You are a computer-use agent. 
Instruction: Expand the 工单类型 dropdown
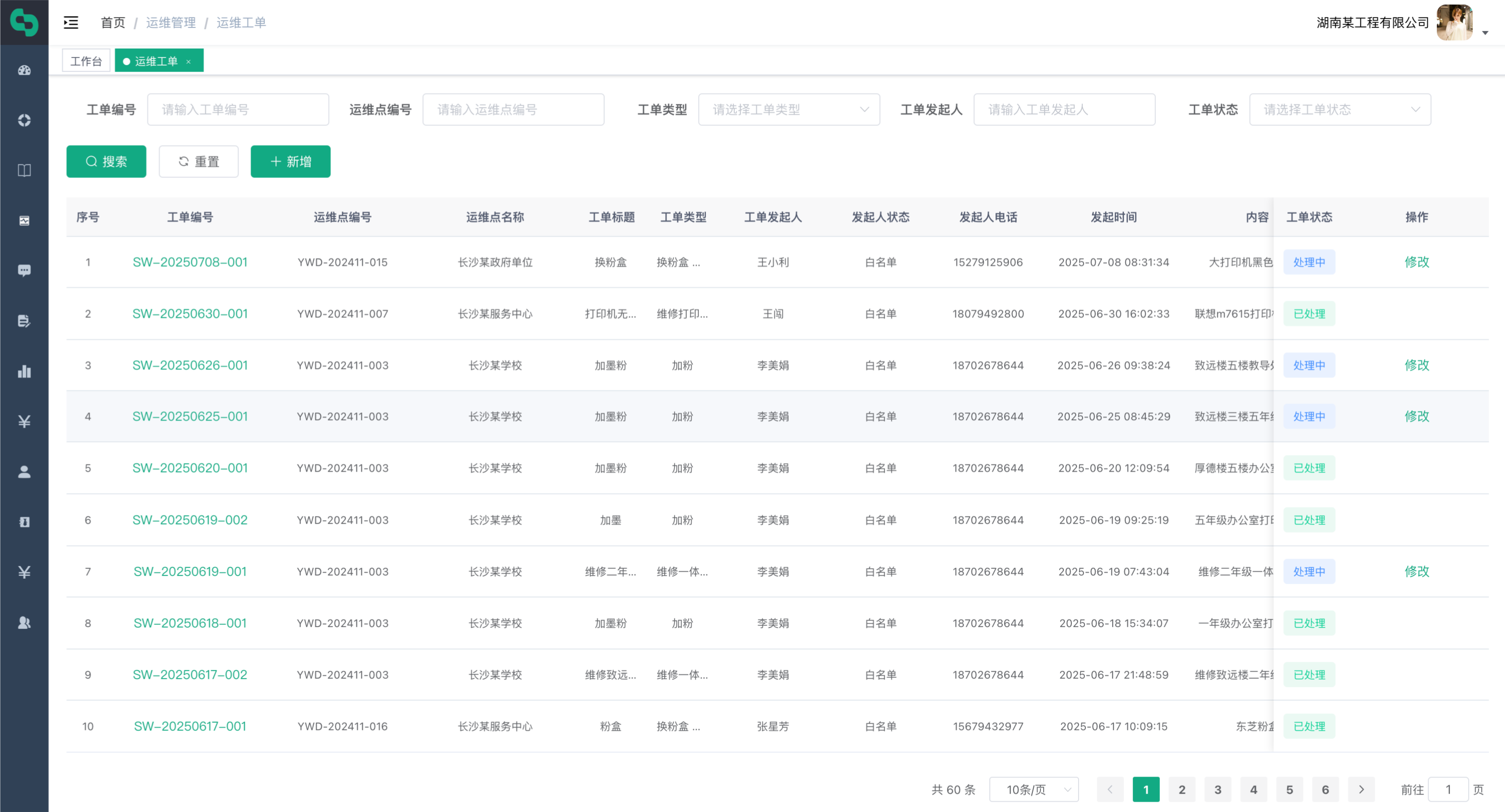(x=788, y=109)
